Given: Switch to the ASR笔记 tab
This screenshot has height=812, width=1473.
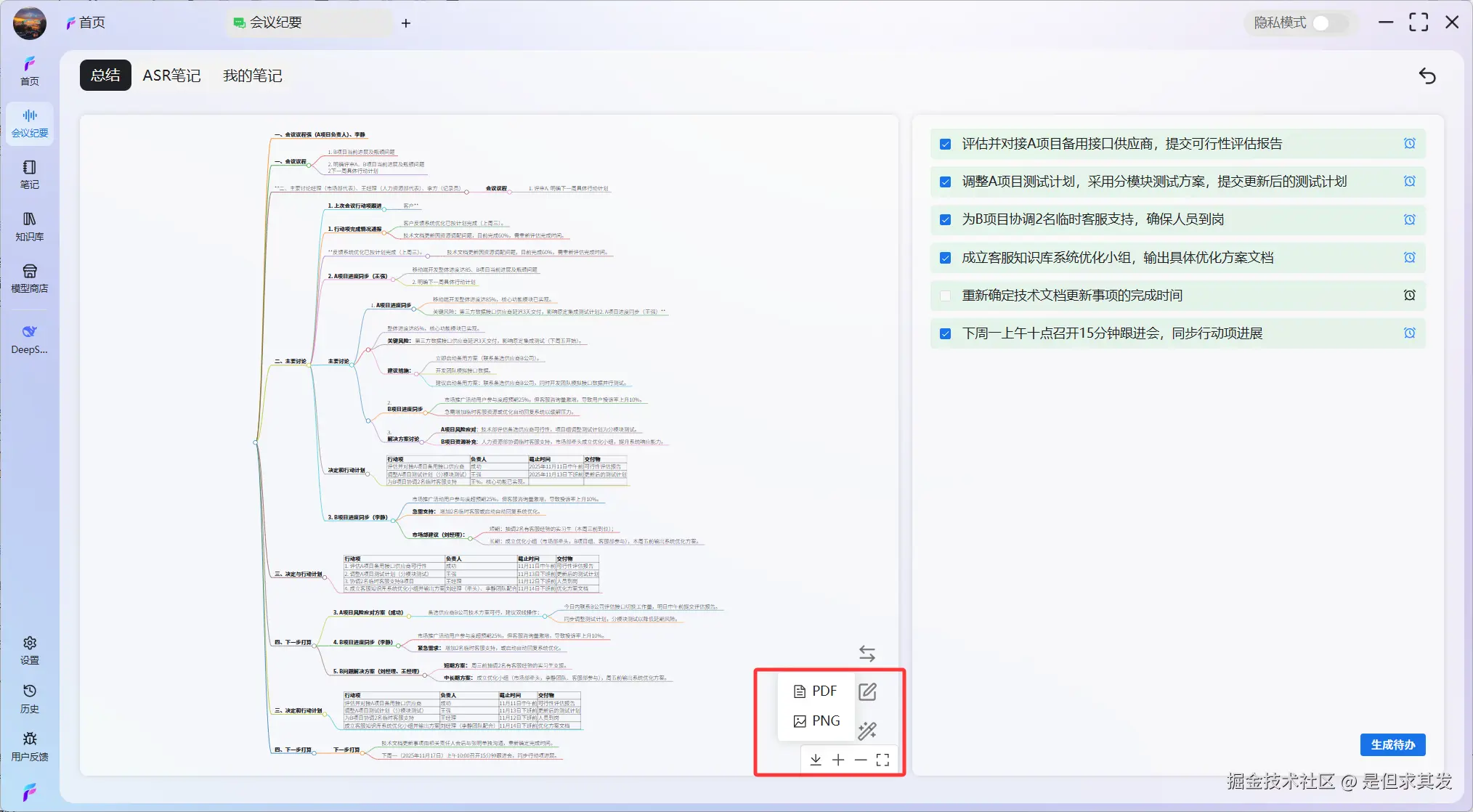Looking at the screenshot, I should click(171, 76).
